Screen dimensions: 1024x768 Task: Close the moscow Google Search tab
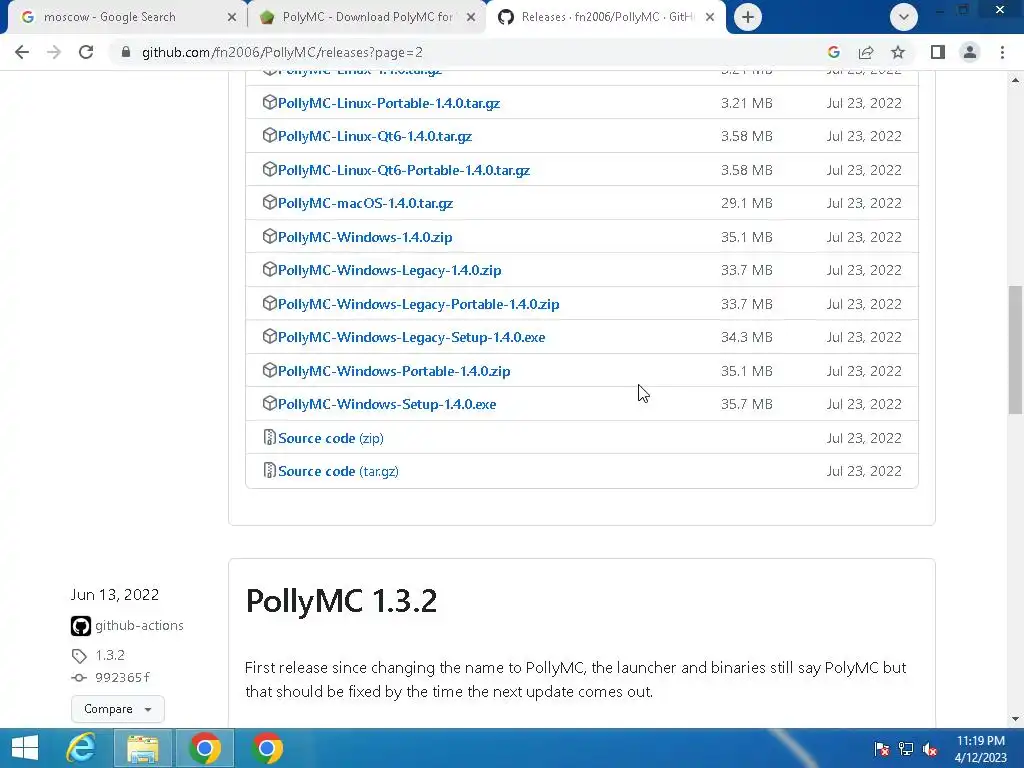coord(231,18)
